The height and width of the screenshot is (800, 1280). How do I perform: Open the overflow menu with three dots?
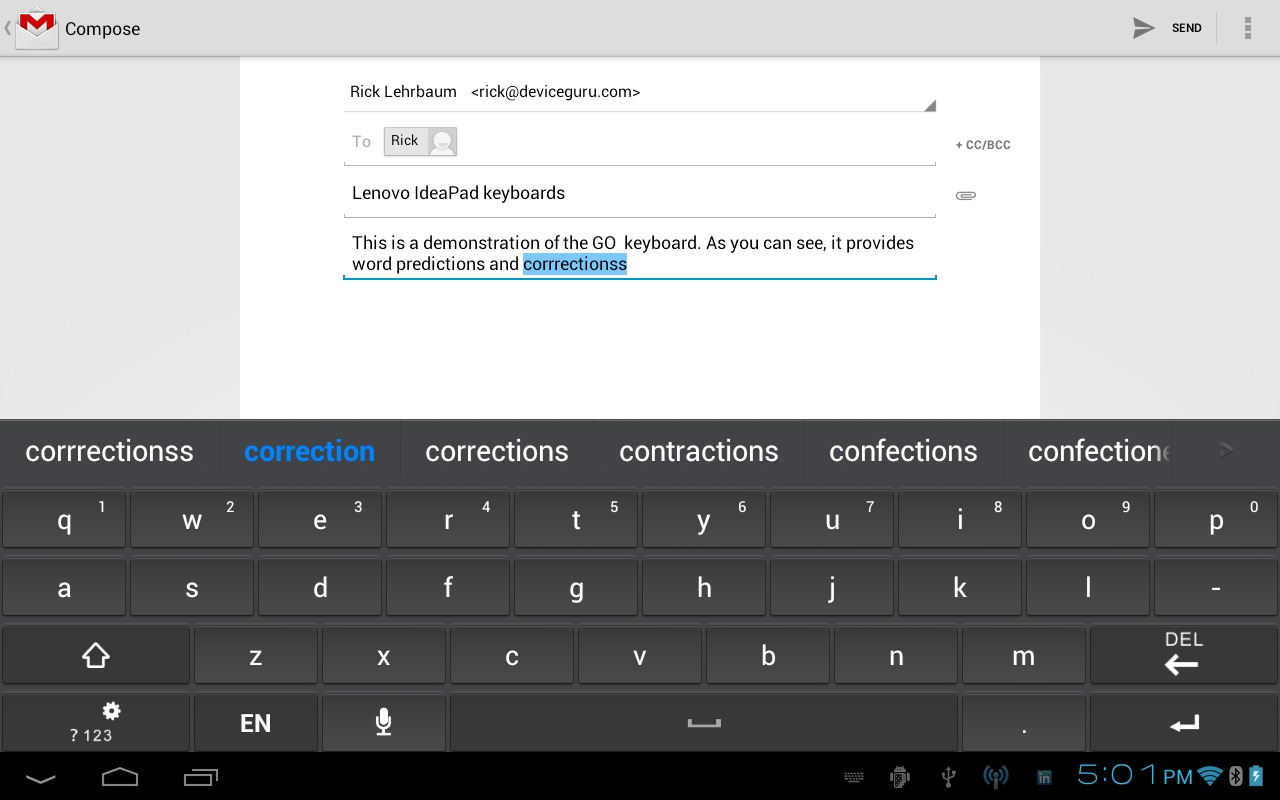[x=1247, y=28]
